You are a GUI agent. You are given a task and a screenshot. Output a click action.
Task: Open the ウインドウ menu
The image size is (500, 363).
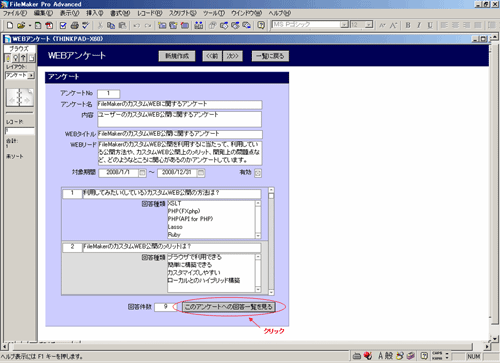click(x=246, y=13)
